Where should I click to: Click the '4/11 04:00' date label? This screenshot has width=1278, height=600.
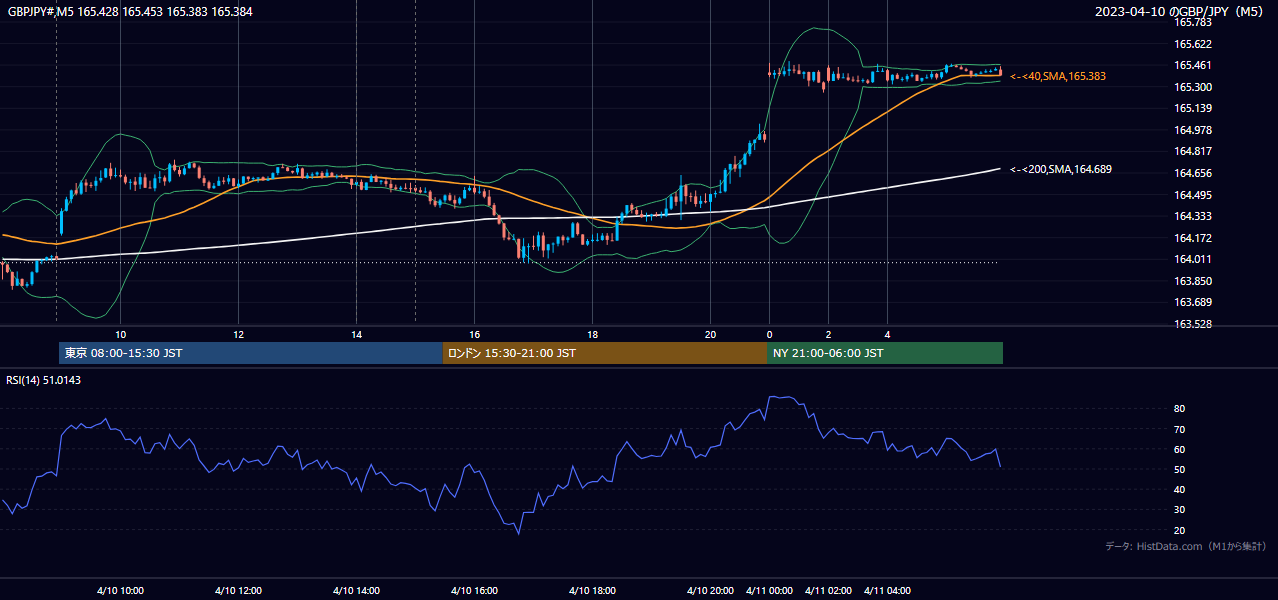coord(887,590)
